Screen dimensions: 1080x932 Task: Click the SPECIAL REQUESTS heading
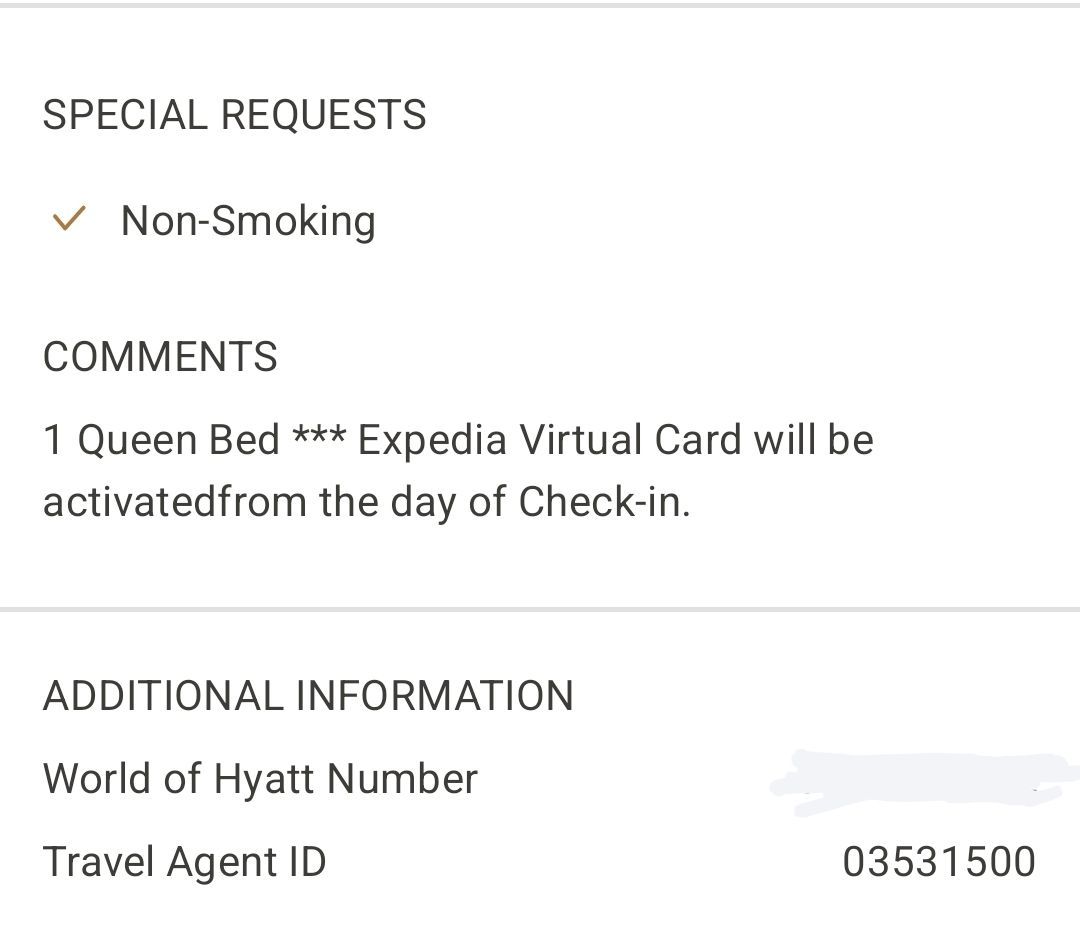[x=234, y=114]
